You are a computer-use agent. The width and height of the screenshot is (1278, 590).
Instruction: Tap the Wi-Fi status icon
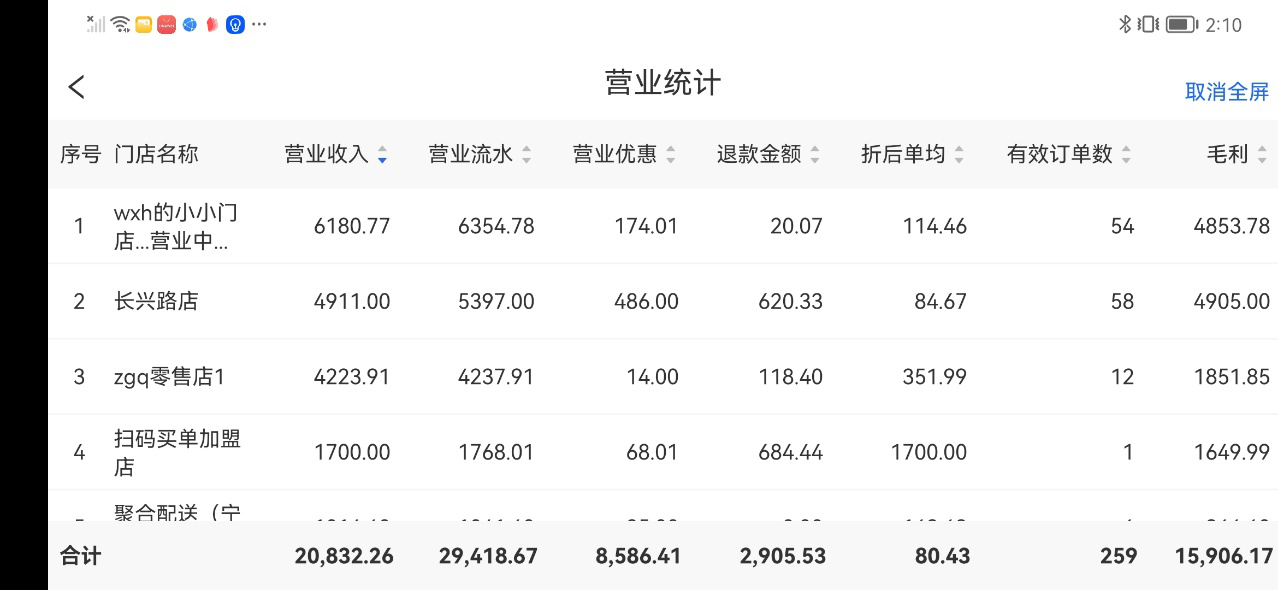pos(120,24)
